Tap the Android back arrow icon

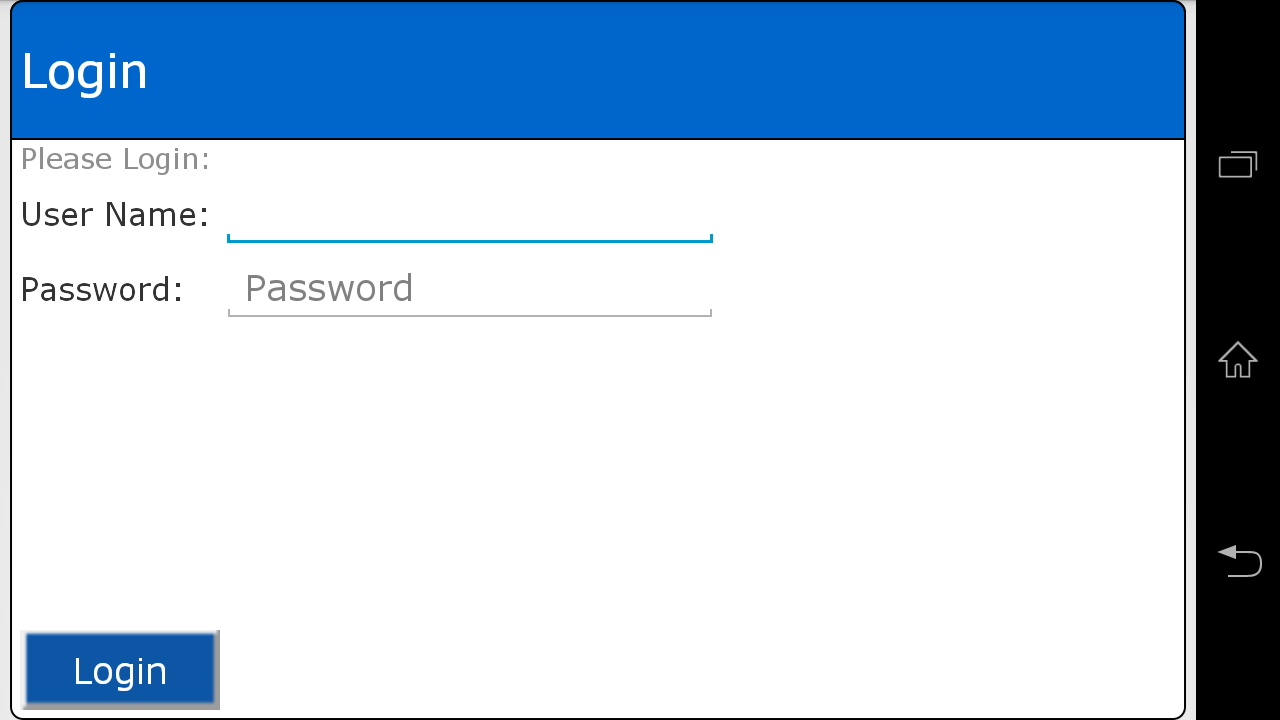1238,560
